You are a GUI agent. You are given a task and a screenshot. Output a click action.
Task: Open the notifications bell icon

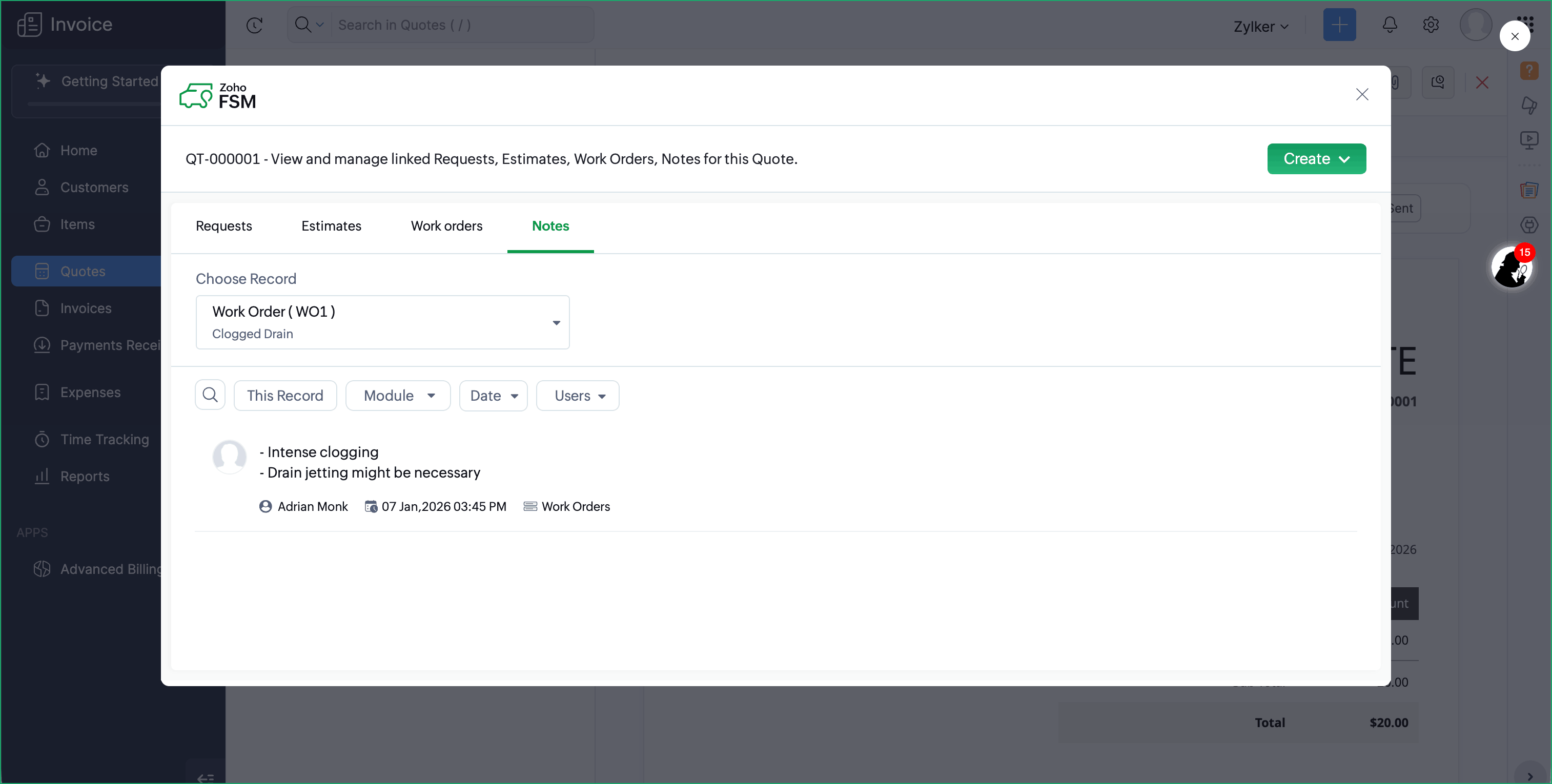click(1390, 25)
